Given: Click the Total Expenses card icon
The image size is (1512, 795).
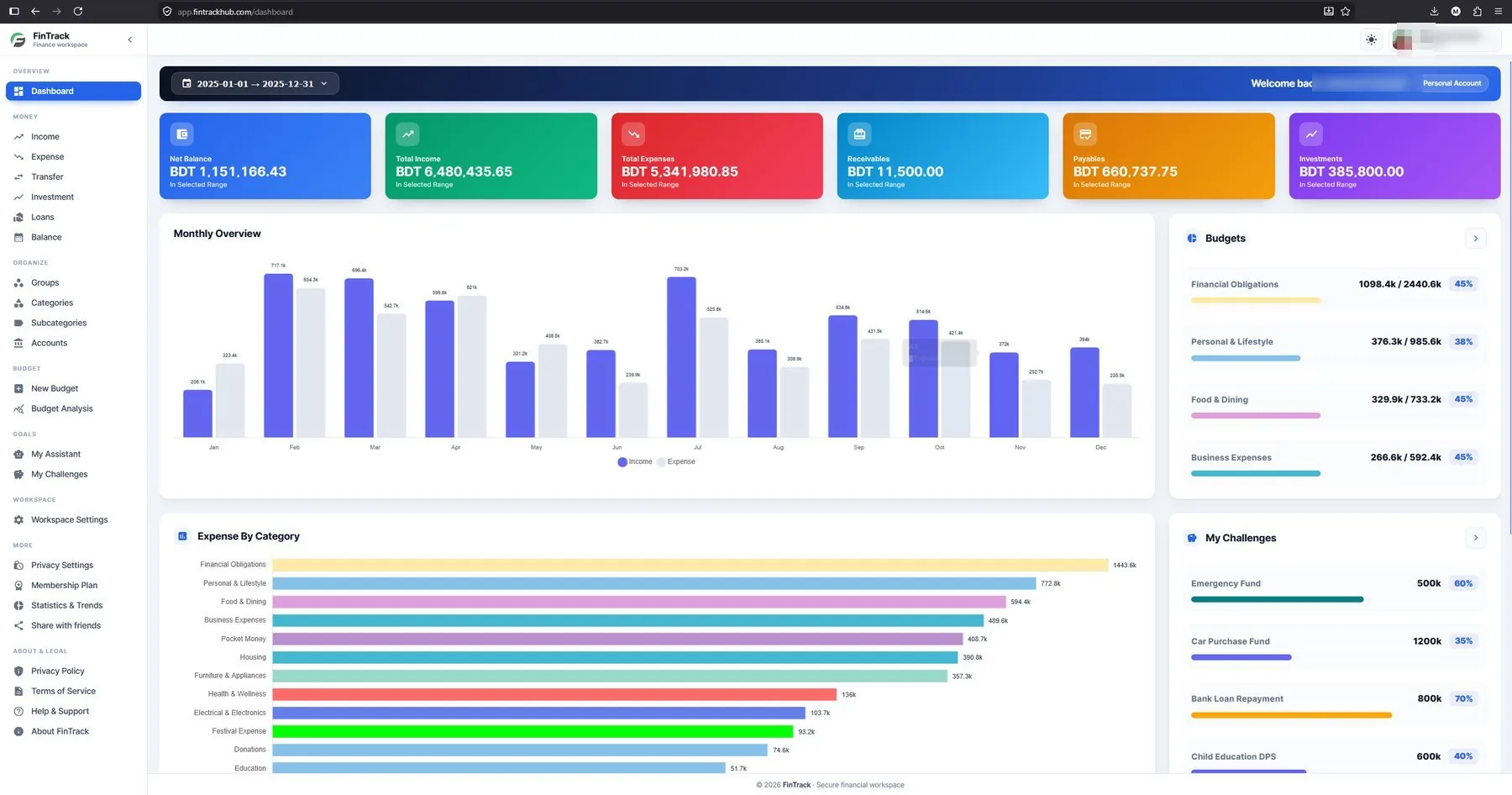Looking at the screenshot, I should pos(633,134).
